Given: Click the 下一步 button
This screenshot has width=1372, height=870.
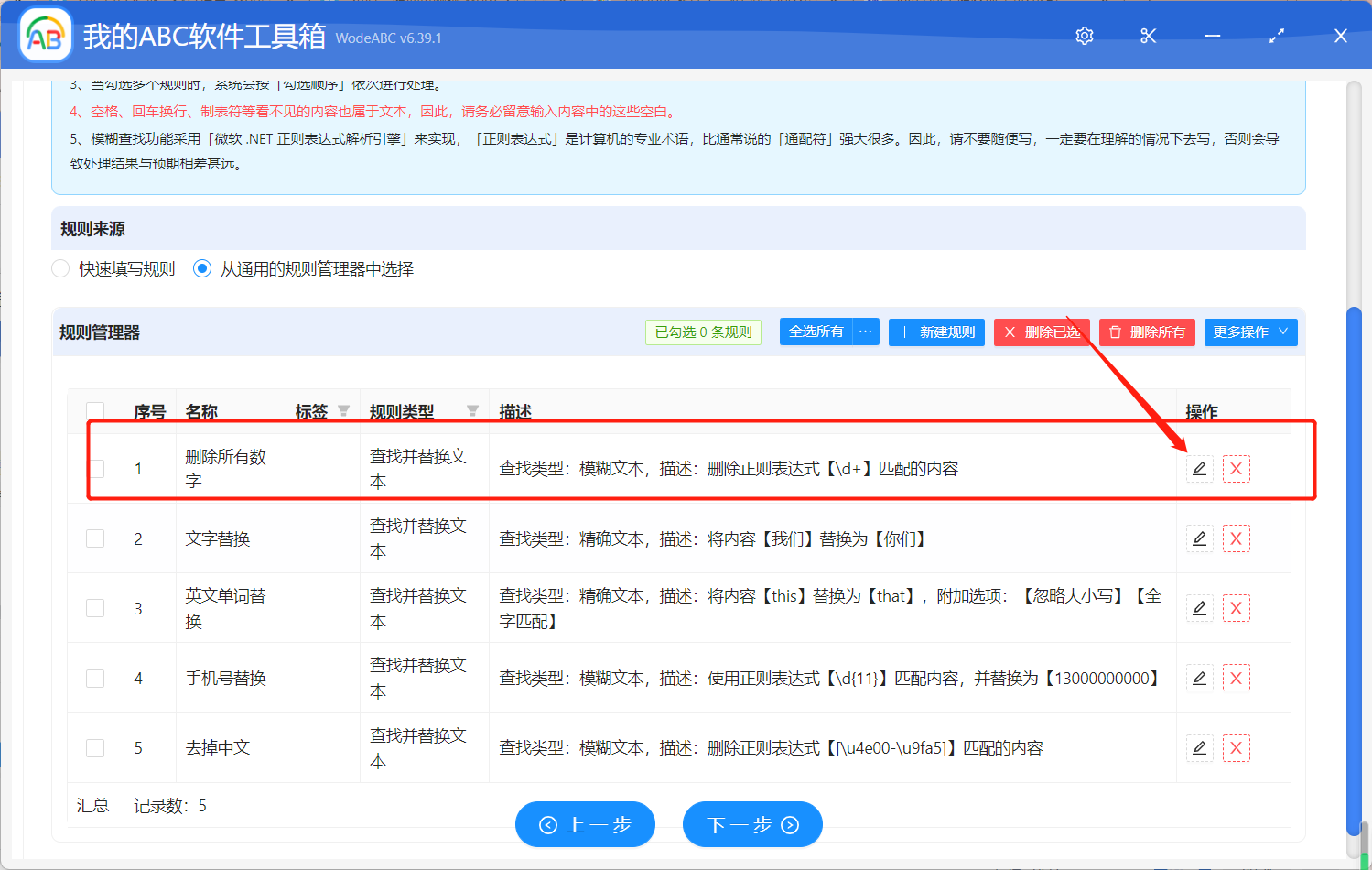Looking at the screenshot, I should (752, 824).
